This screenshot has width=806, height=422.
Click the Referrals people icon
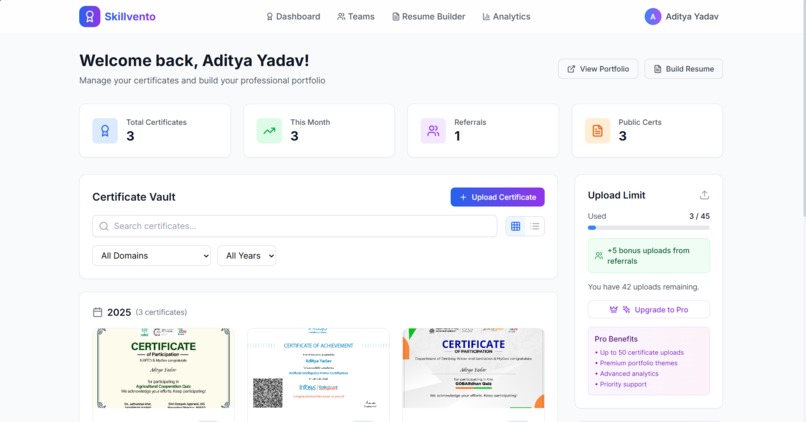point(433,131)
